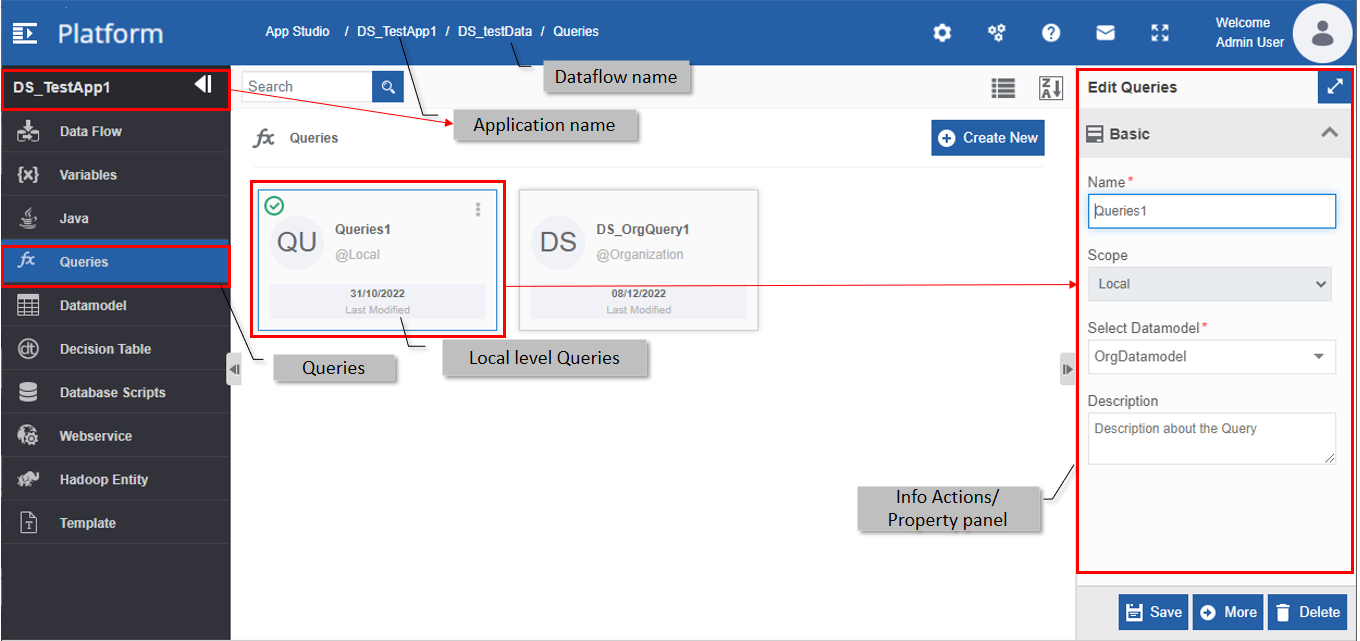This screenshot has height=641, width=1360.
Task: Click the DS_TestApp1 sidebar header title
Action: point(62,87)
